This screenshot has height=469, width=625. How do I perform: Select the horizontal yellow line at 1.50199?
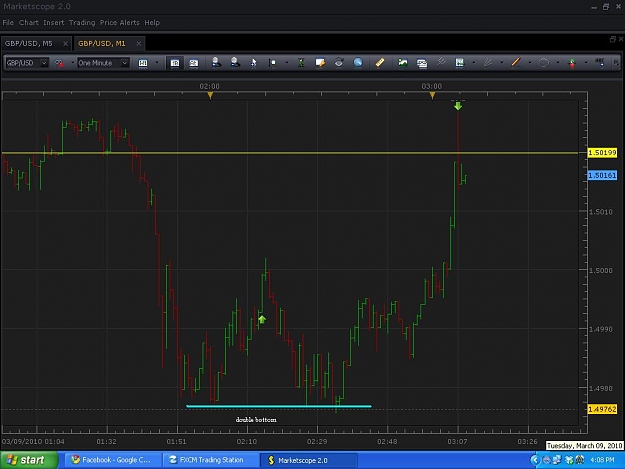click(290, 153)
